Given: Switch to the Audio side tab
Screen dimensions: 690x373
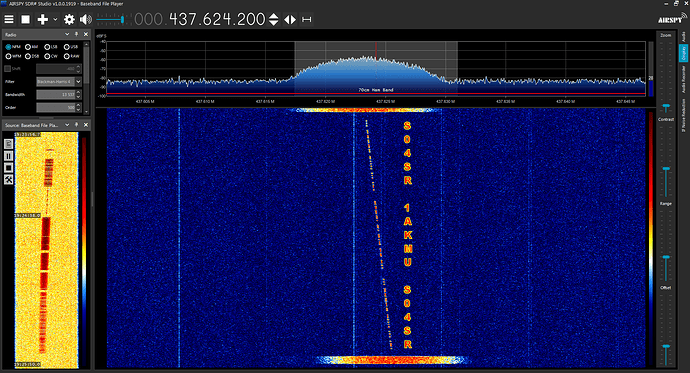Looking at the screenshot, I should (x=683, y=37).
